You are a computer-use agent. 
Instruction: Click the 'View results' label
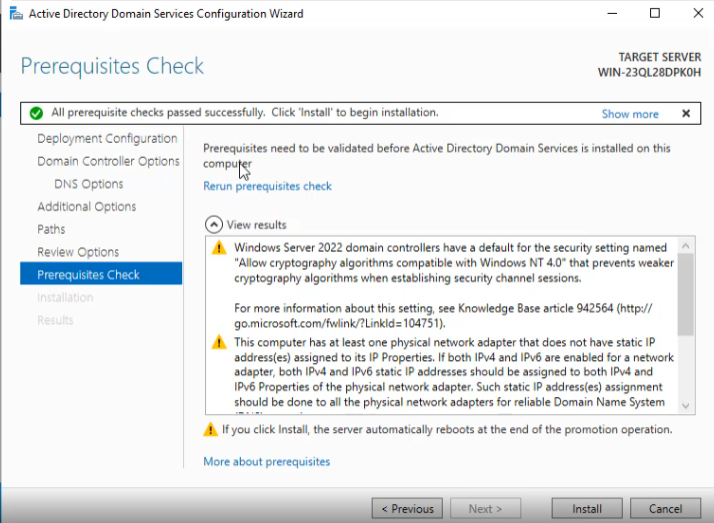tap(256, 225)
